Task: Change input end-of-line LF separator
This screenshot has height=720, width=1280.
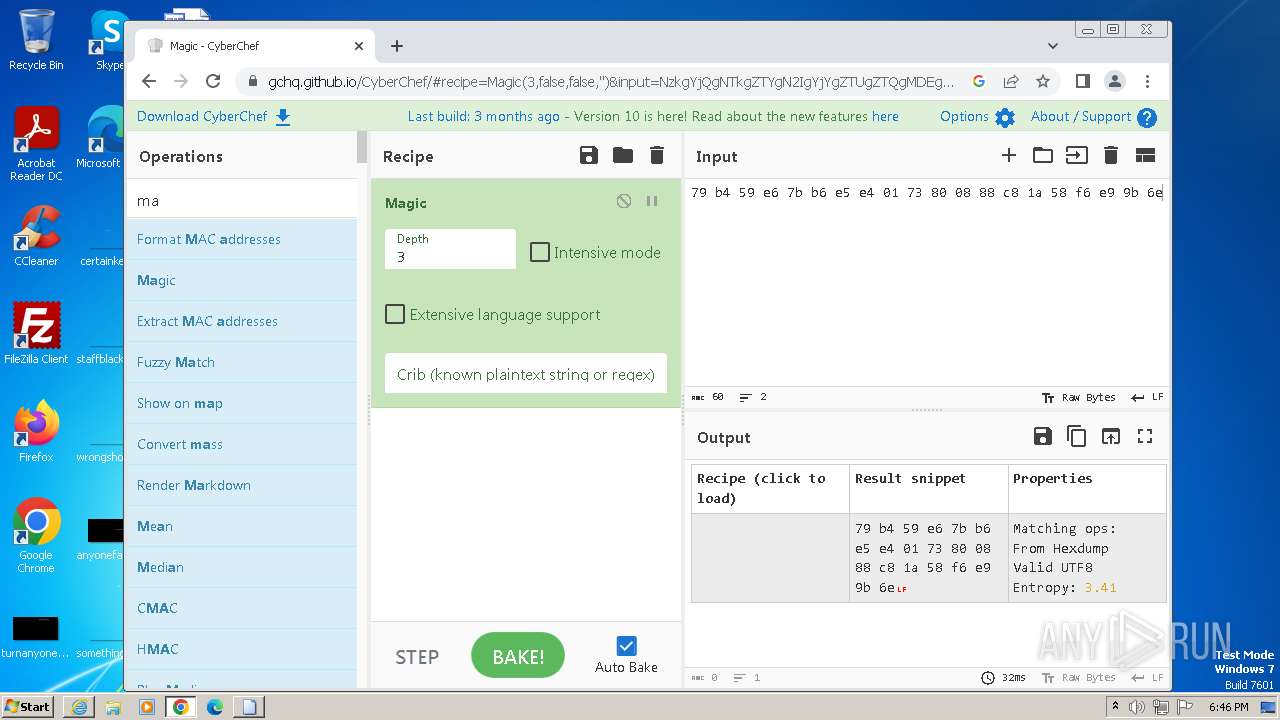Action: [x=1147, y=397]
